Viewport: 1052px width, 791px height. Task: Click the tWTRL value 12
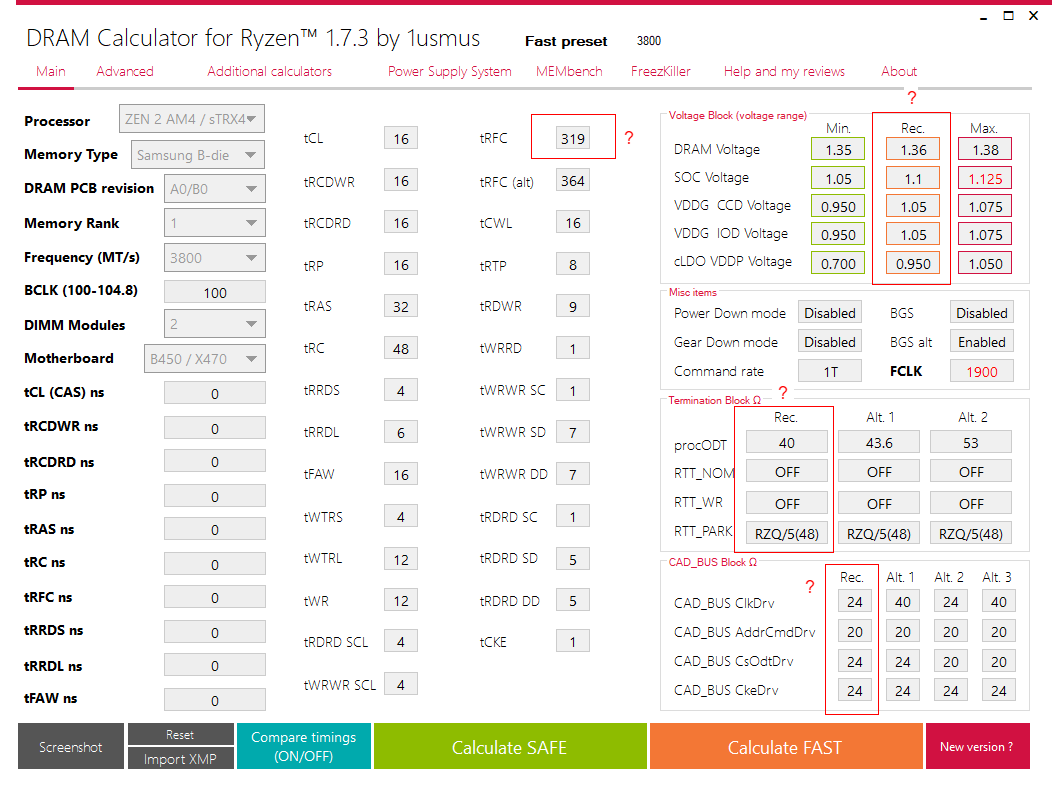[x=401, y=559]
